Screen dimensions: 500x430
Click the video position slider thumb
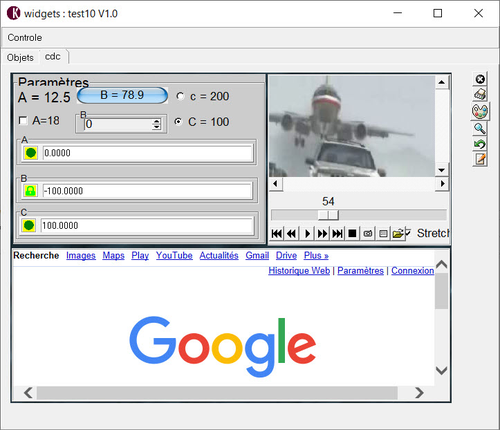[328, 215]
